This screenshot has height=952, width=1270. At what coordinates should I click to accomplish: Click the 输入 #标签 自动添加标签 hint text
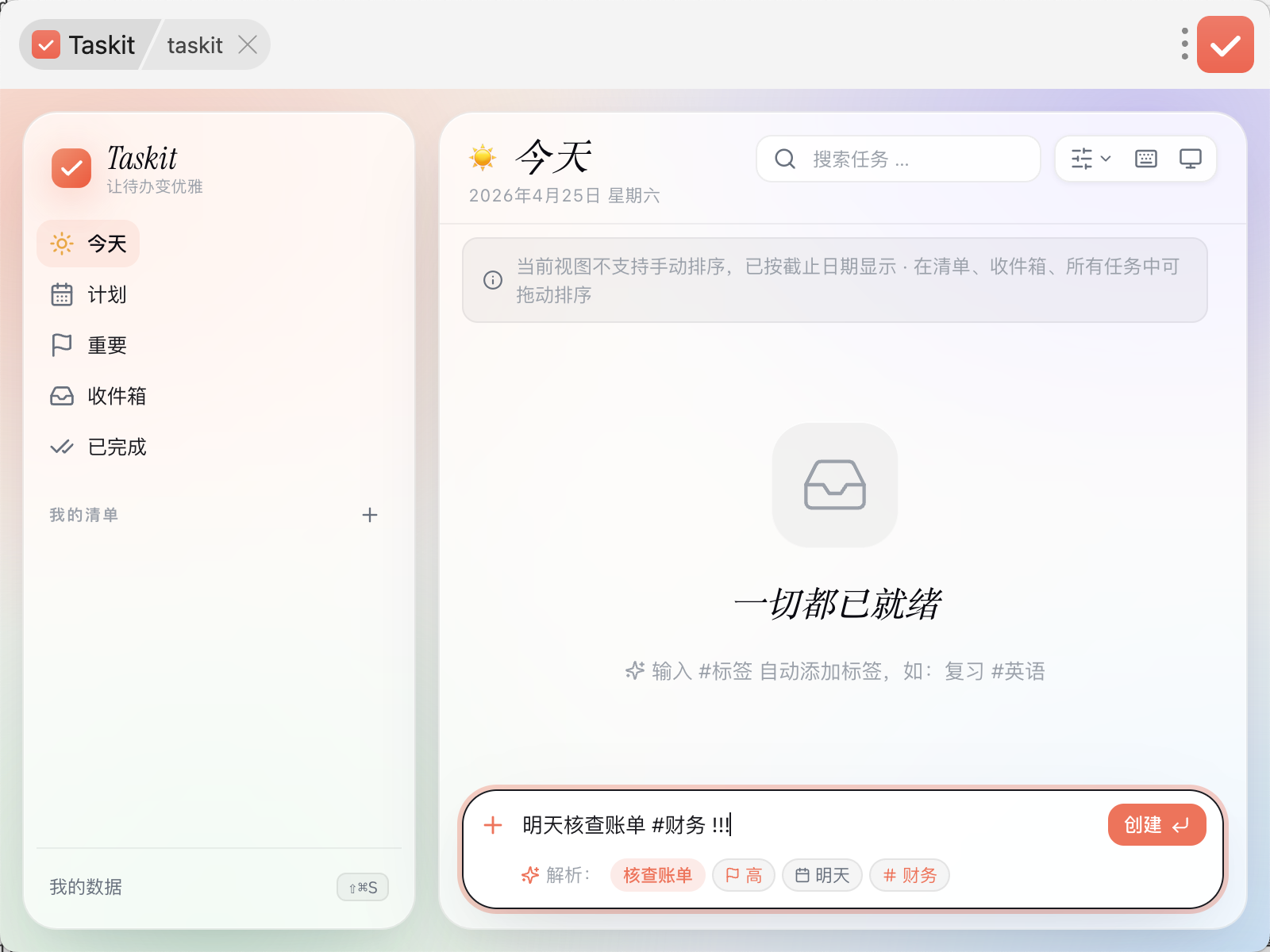[x=835, y=671]
